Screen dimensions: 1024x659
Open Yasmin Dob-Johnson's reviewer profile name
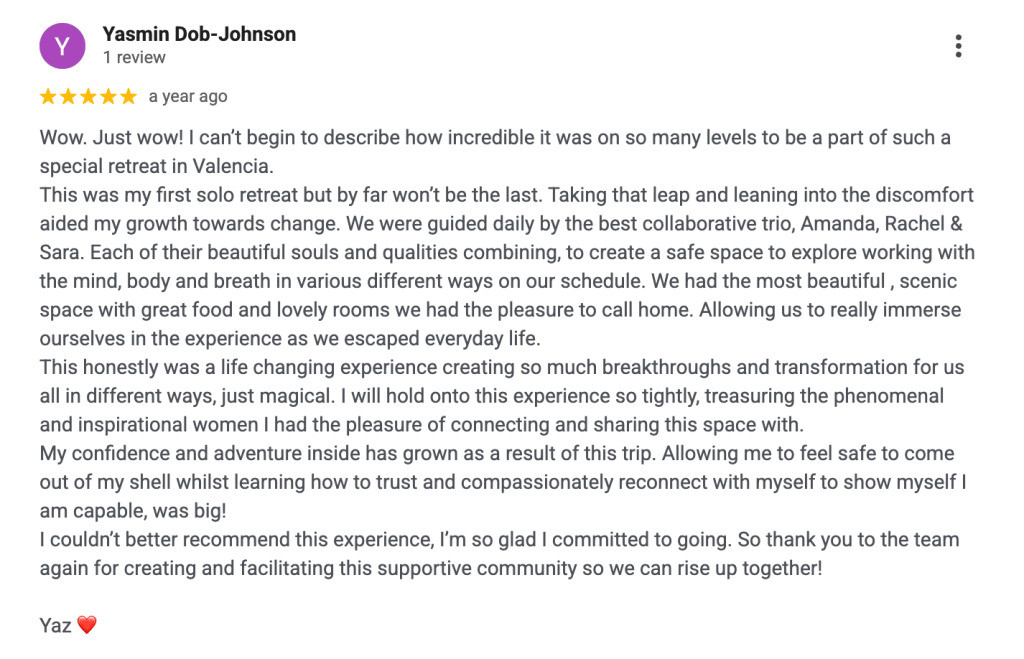pyautogui.click(x=199, y=34)
